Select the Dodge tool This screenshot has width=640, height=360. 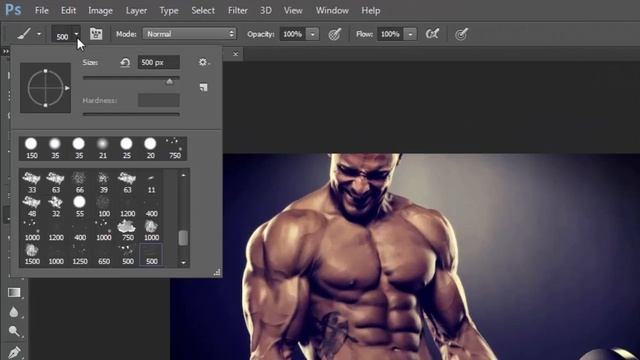(14, 331)
